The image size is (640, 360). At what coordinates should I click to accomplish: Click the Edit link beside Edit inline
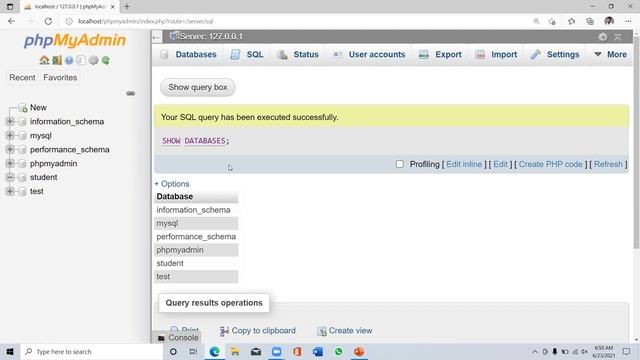[x=500, y=164]
